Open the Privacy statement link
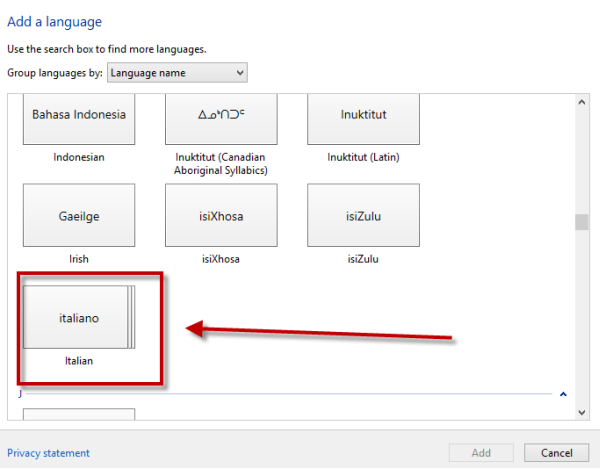 48,453
